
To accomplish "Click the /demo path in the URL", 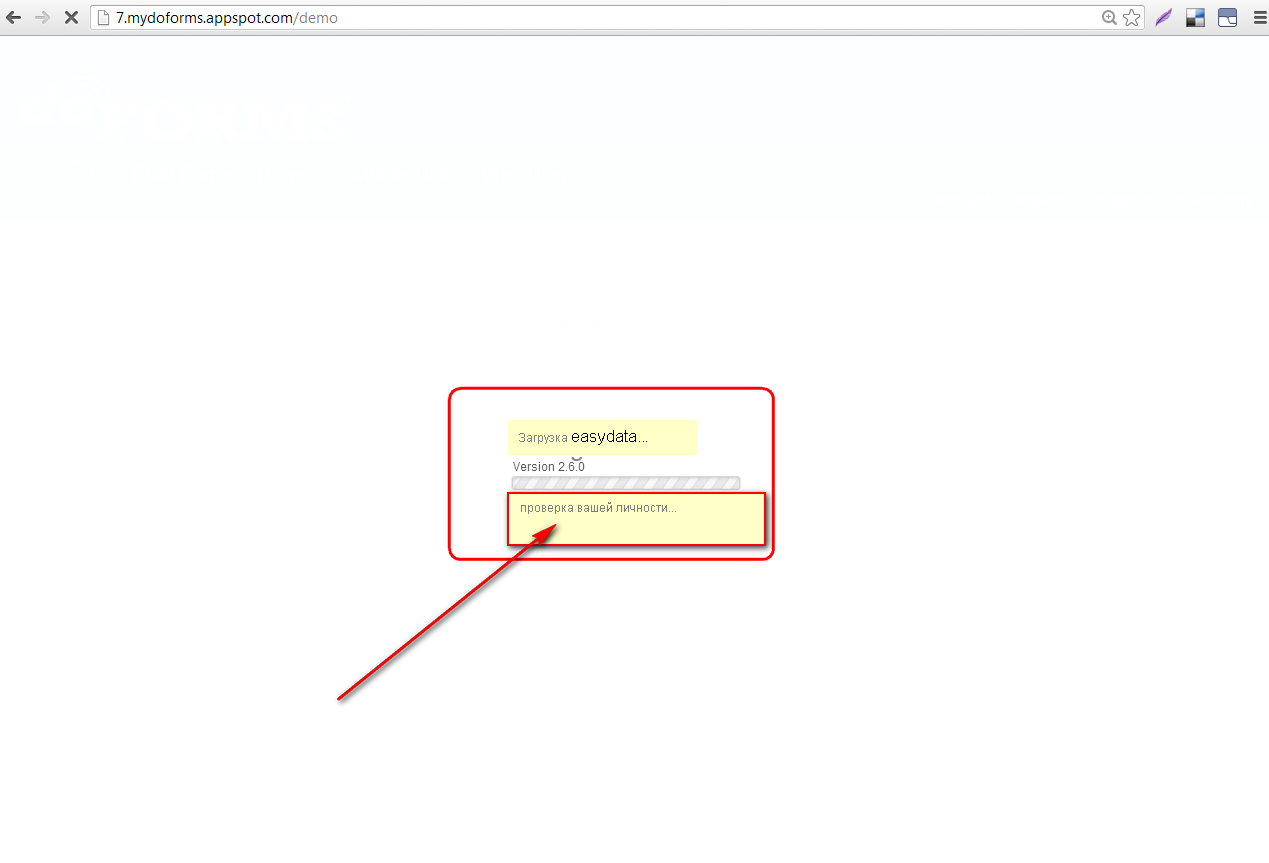I will (317, 17).
